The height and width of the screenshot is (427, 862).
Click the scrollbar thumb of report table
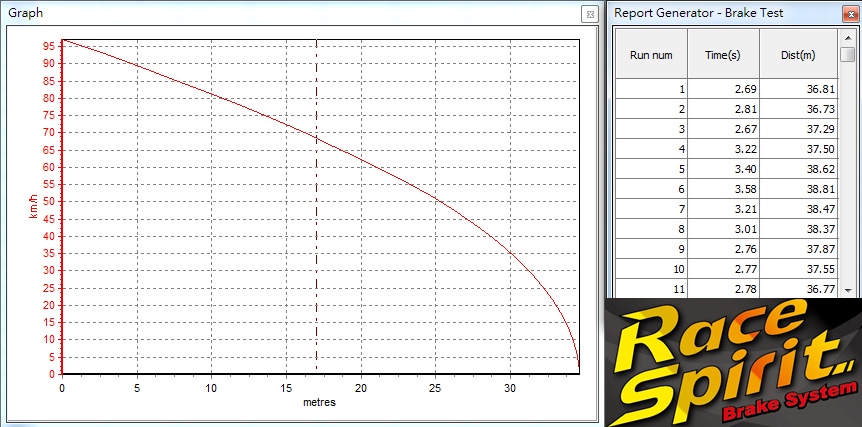tap(847, 54)
